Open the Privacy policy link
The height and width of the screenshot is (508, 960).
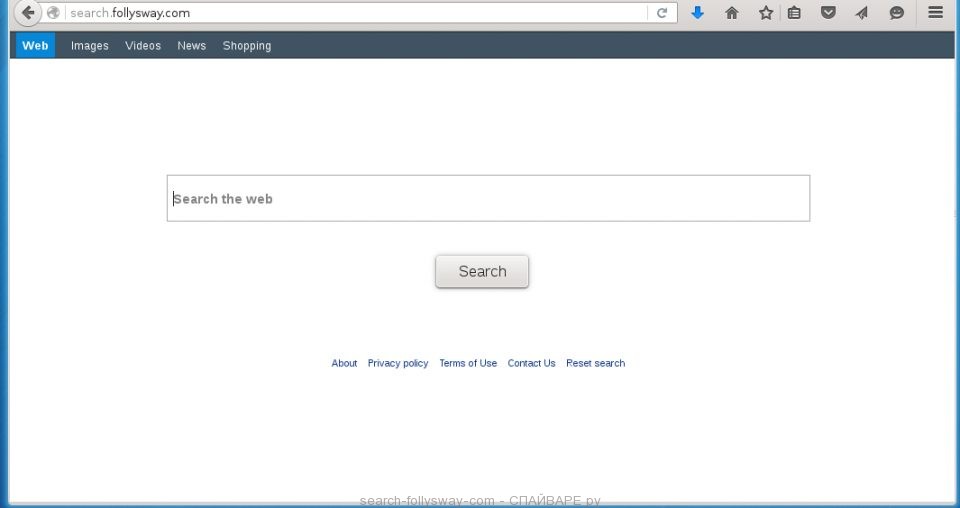coord(398,363)
